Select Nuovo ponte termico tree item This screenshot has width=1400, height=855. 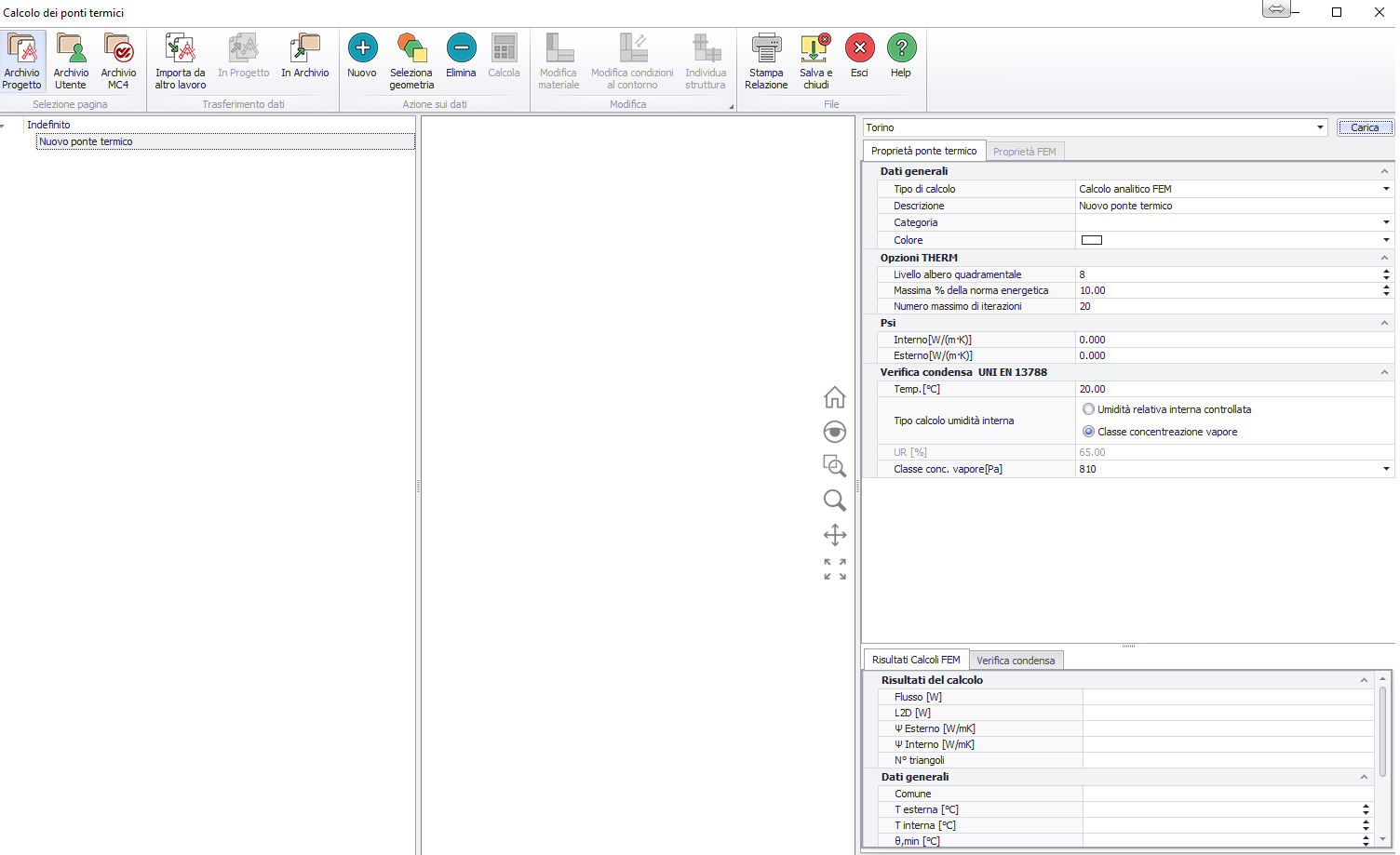[x=86, y=141]
